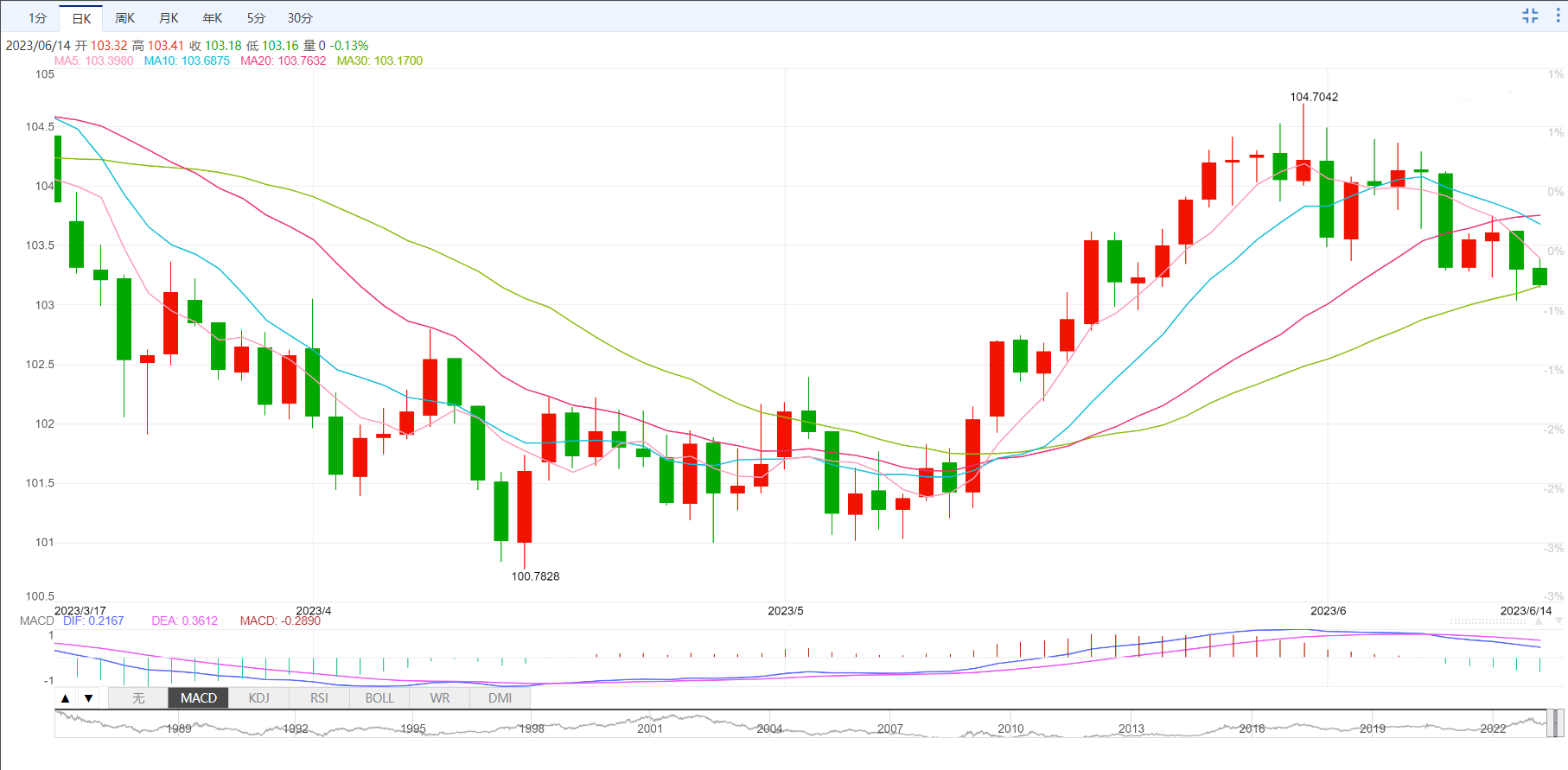
Task: Select the 5分 interval tab
Action: click(256, 18)
